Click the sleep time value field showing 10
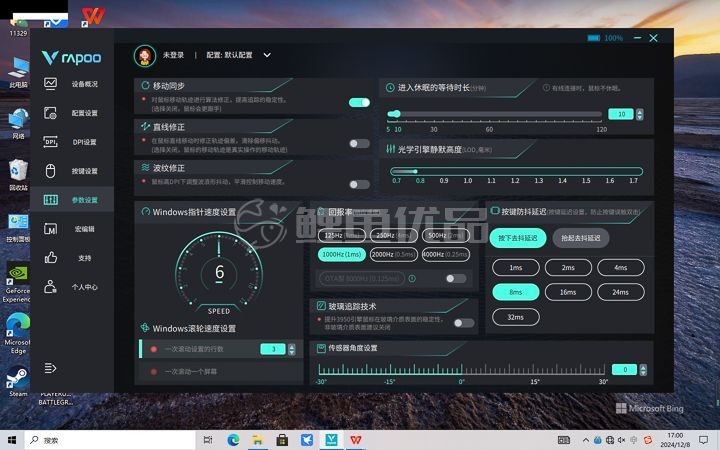720x450 pixels. 621,114
